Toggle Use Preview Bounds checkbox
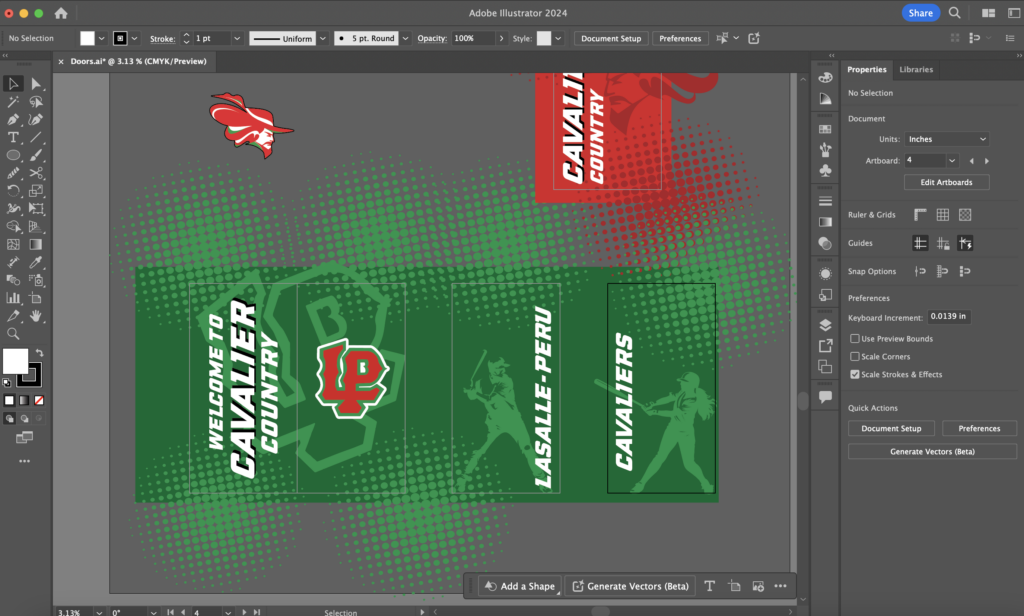 pyautogui.click(x=854, y=338)
